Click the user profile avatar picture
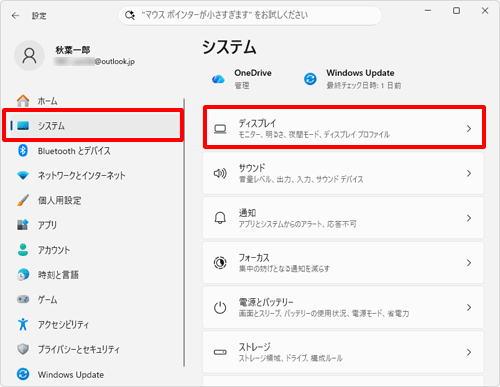 29,56
